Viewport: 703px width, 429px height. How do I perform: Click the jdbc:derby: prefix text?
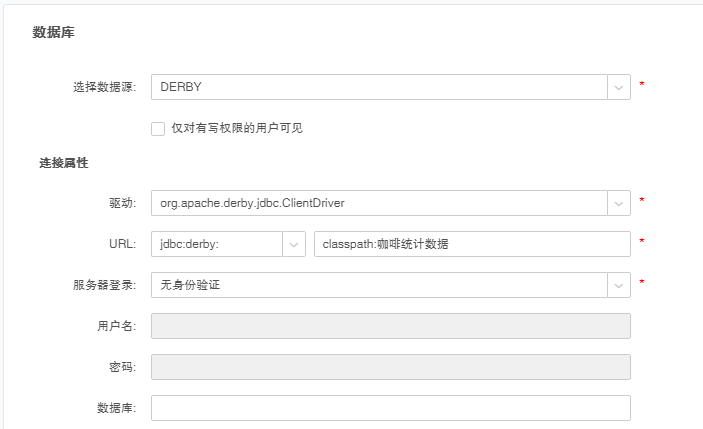point(188,244)
